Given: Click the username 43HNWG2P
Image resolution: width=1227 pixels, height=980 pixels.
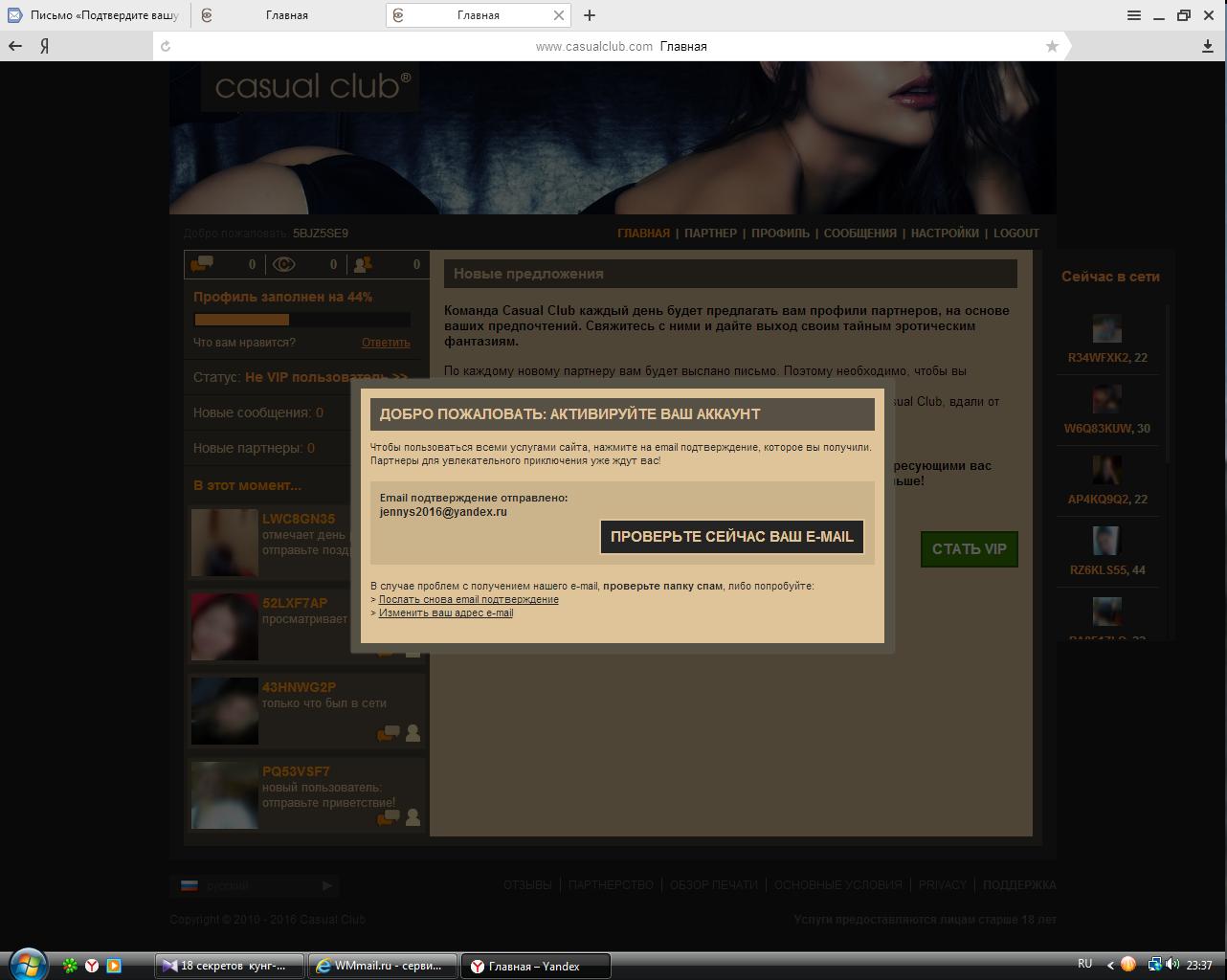Looking at the screenshot, I should pyautogui.click(x=299, y=687).
